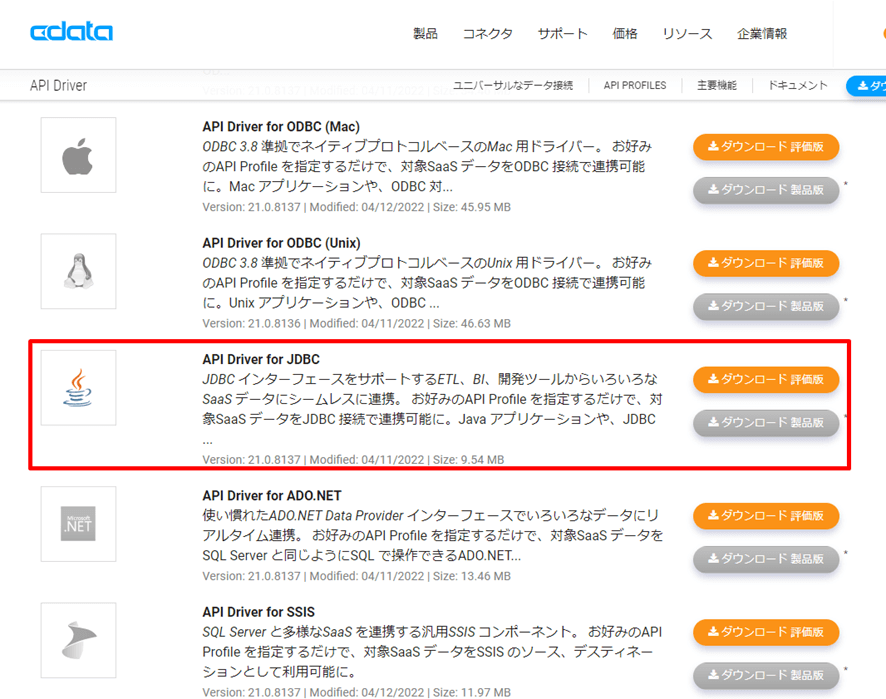The width and height of the screenshot is (886, 699).
Task: Click the ADO.NET version line, 13.46 MB
Action: point(357,576)
